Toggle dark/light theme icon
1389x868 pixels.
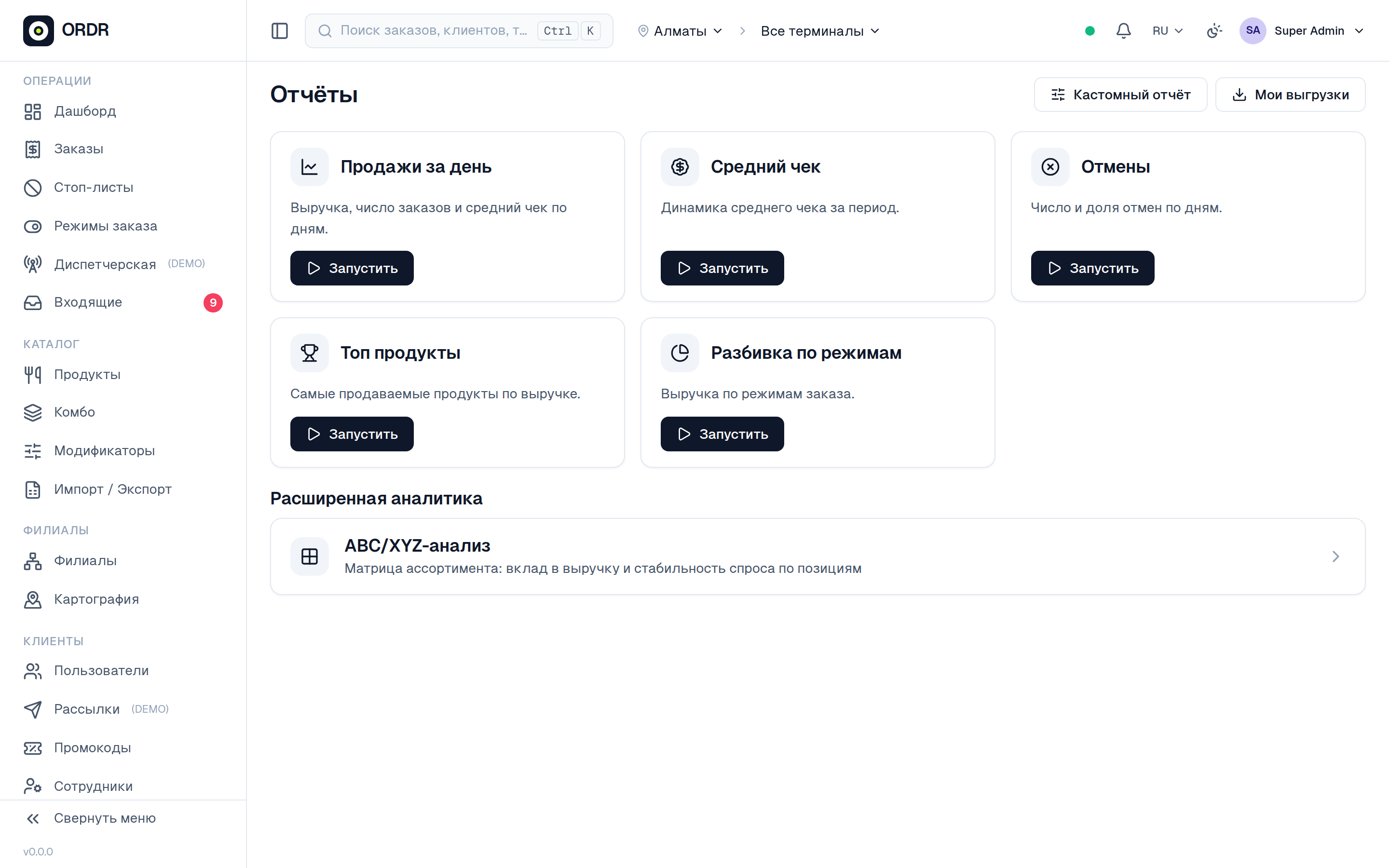point(1214,31)
